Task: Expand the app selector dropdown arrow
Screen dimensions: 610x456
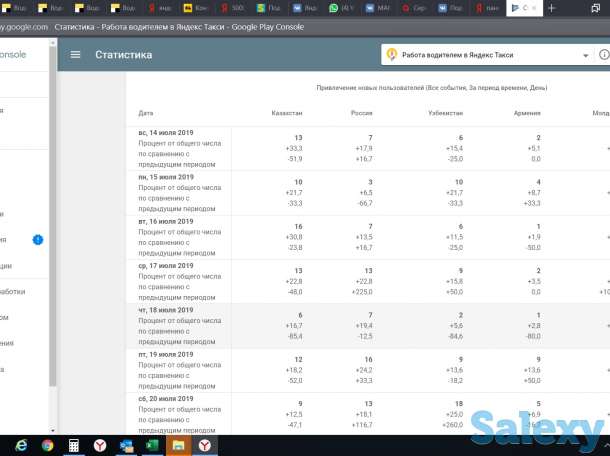Action: (x=586, y=55)
